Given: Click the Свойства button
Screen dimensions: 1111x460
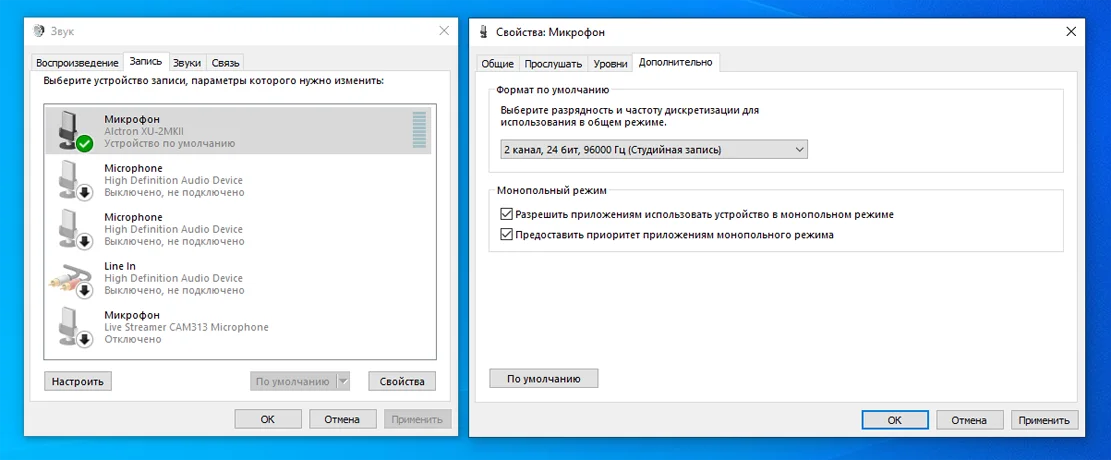Looking at the screenshot, I should pos(402,381).
